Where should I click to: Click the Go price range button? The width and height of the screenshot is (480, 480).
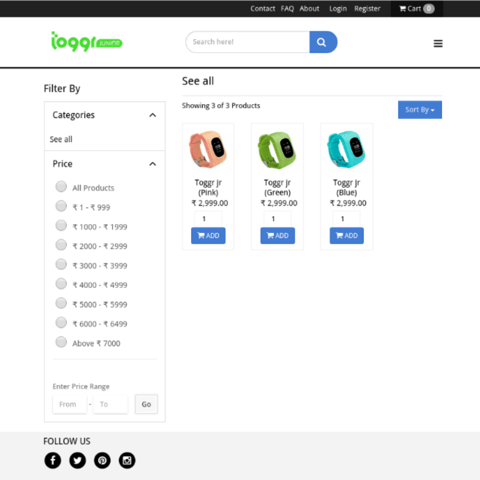click(146, 404)
